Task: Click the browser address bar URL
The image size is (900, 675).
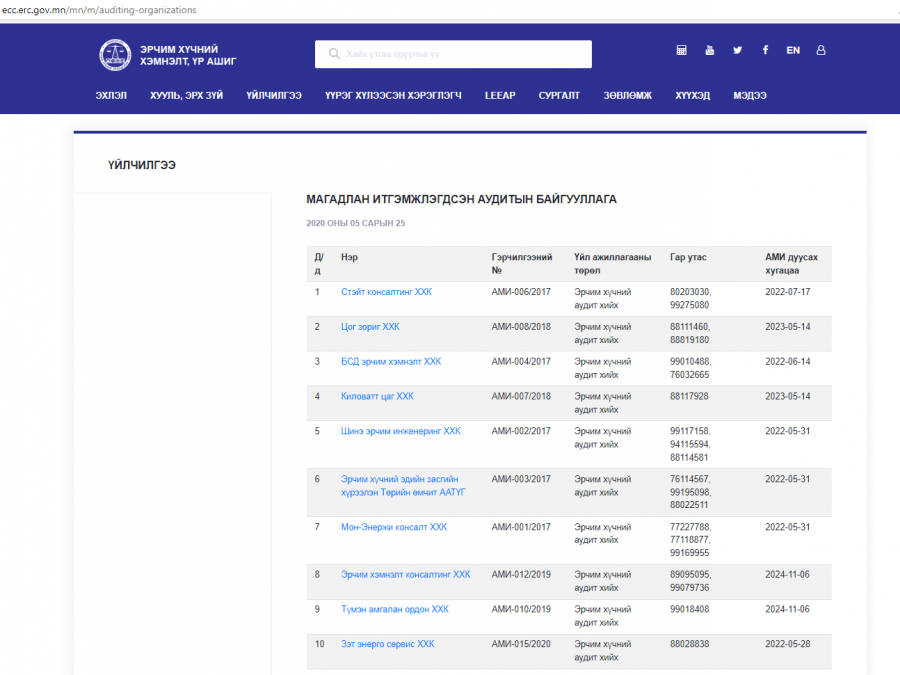Action: (x=99, y=10)
